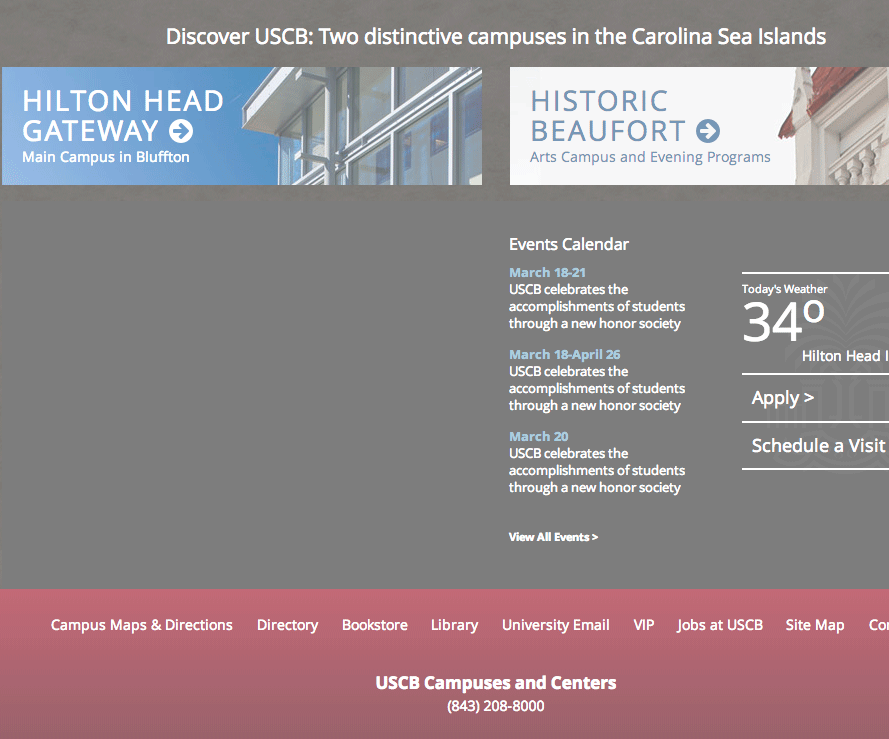889x739 pixels.
Task: Open Jobs at USCB footer link
Action: coord(720,625)
